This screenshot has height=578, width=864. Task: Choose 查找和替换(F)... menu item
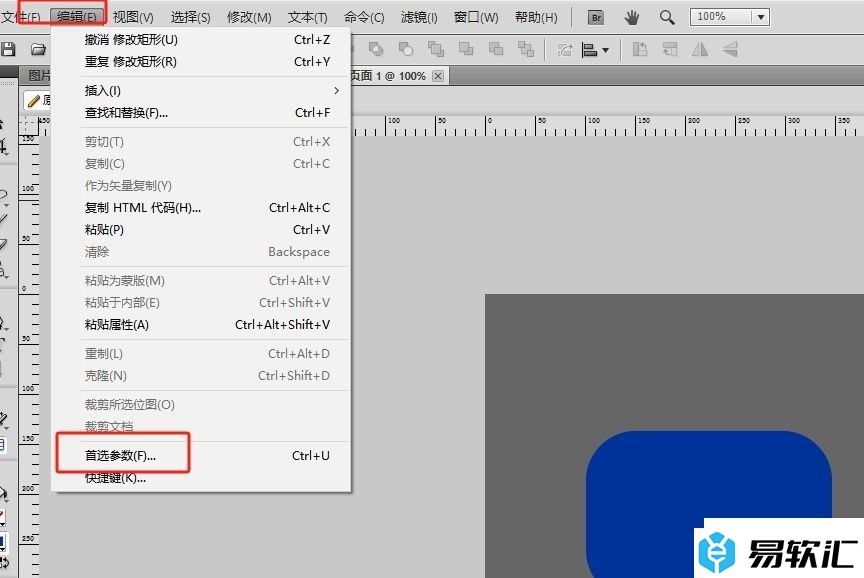pos(201,112)
